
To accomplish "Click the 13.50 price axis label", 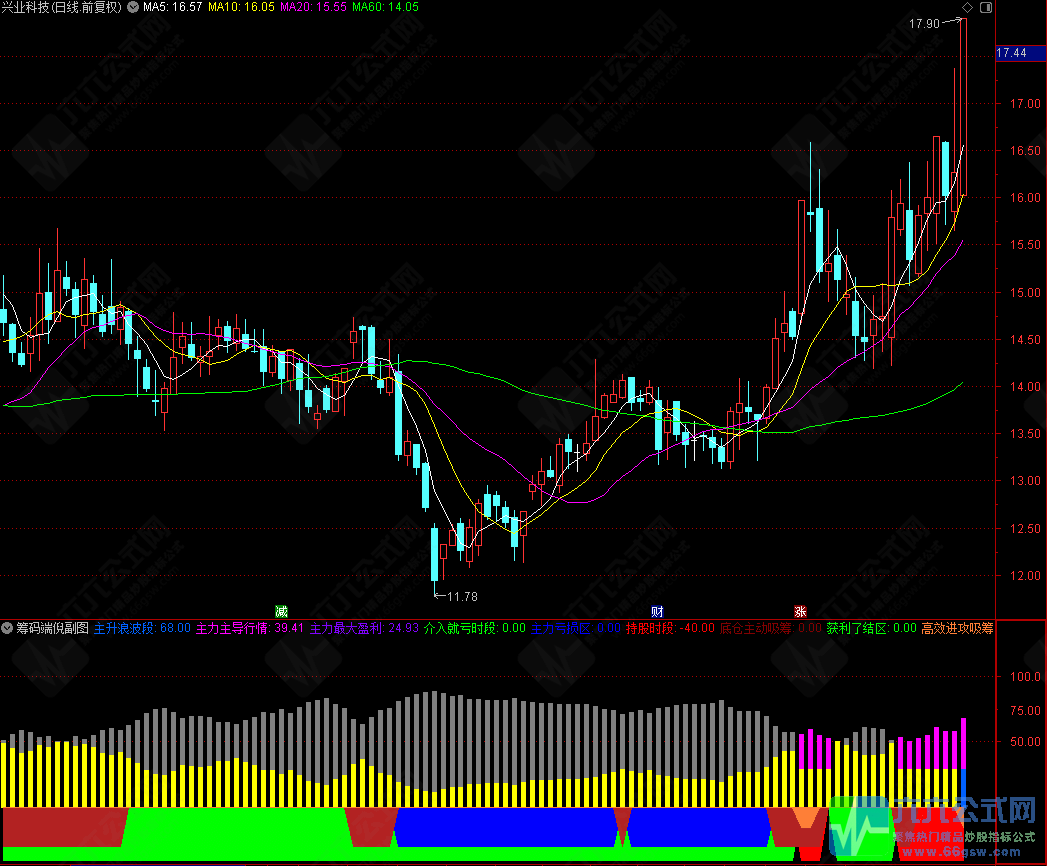I will point(1025,434).
